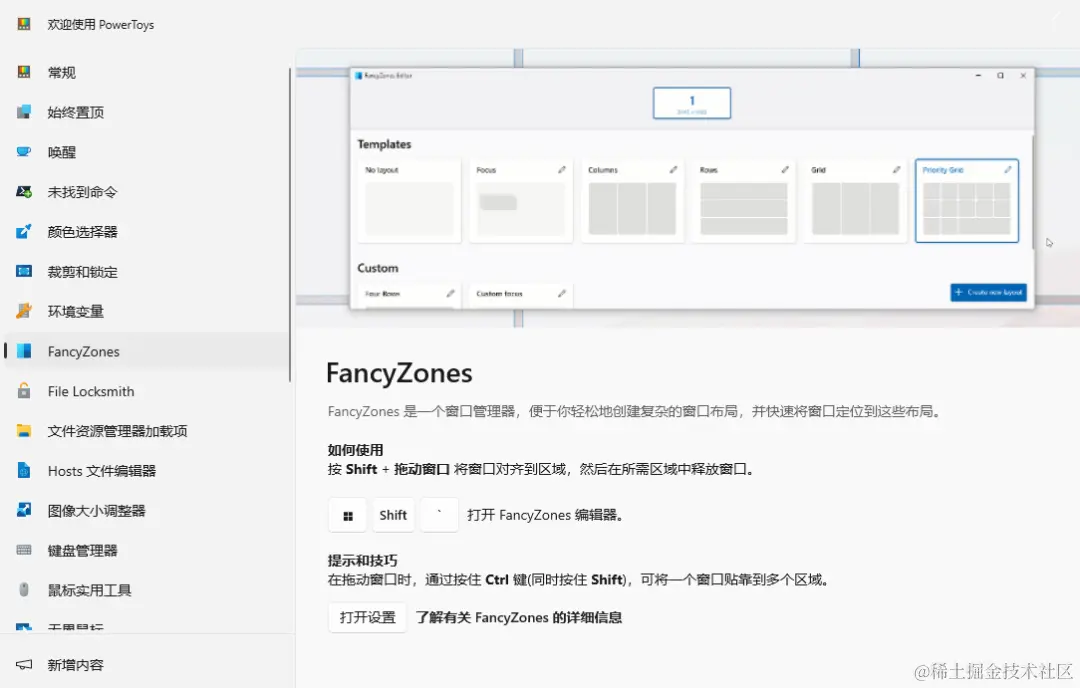
Task: Open the File Locksmith module icon
Action: point(24,391)
